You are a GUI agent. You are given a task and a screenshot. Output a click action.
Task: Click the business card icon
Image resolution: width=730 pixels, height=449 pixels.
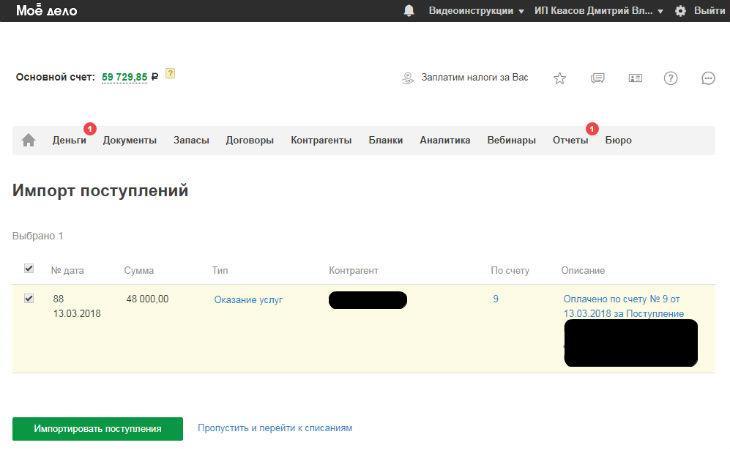click(635, 78)
